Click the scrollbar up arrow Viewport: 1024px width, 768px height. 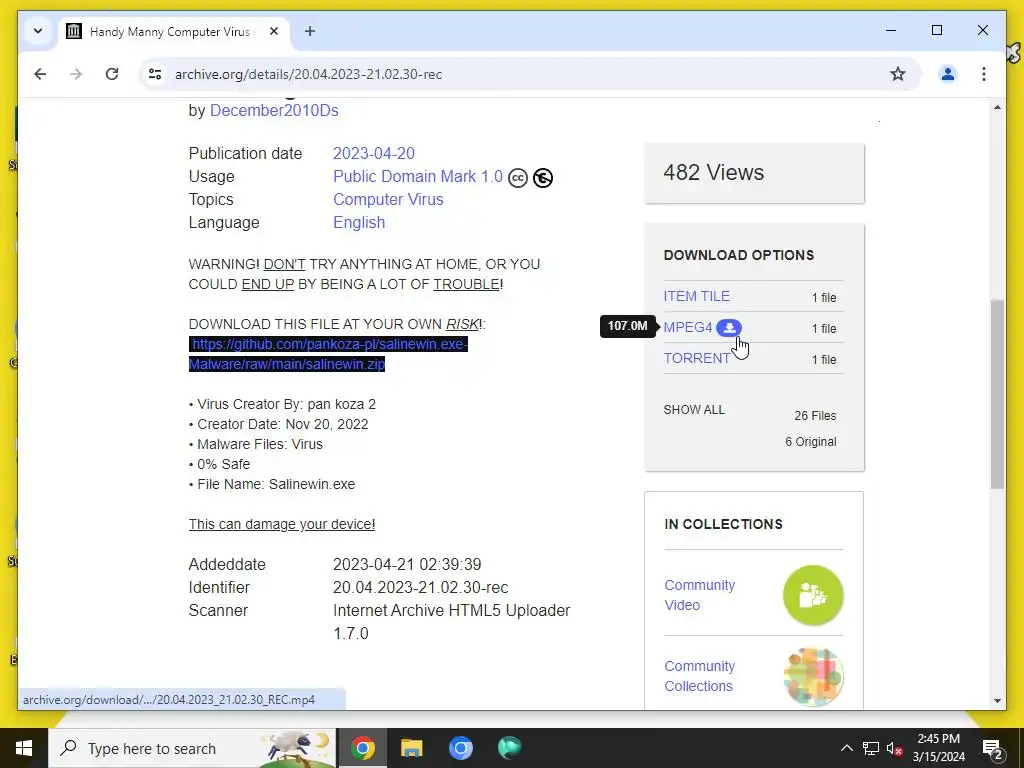coord(997,107)
